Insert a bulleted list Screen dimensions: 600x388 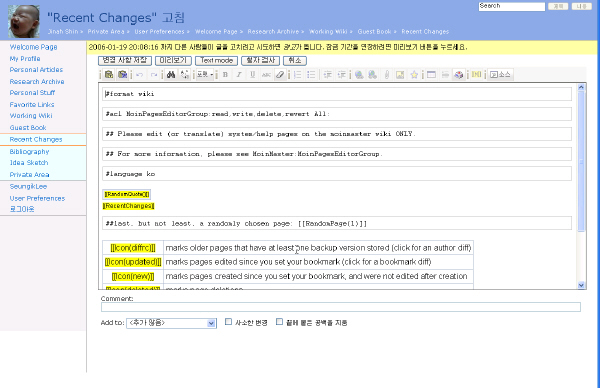click(x=311, y=75)
